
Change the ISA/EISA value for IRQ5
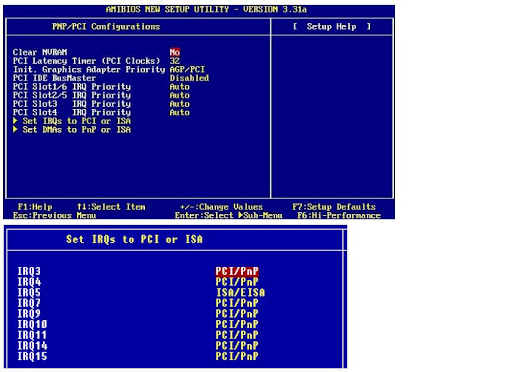click(x=241, y=292)
